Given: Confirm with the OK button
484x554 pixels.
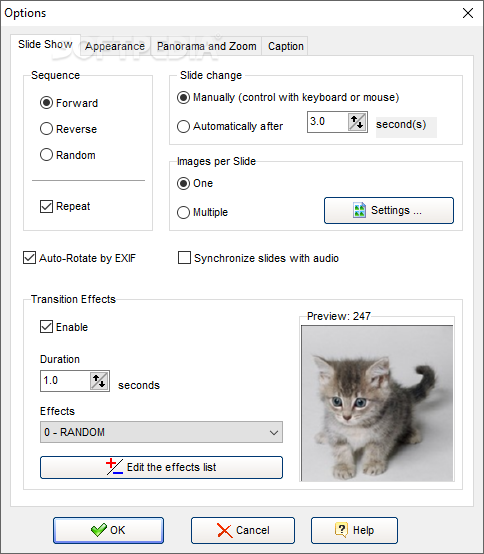Looking at the screenshot, I should tap(108, 530).
